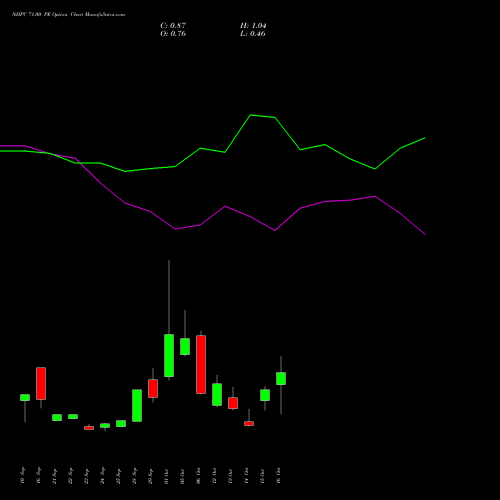Click the tall green candle above 28 Sep

coord(137,405)
